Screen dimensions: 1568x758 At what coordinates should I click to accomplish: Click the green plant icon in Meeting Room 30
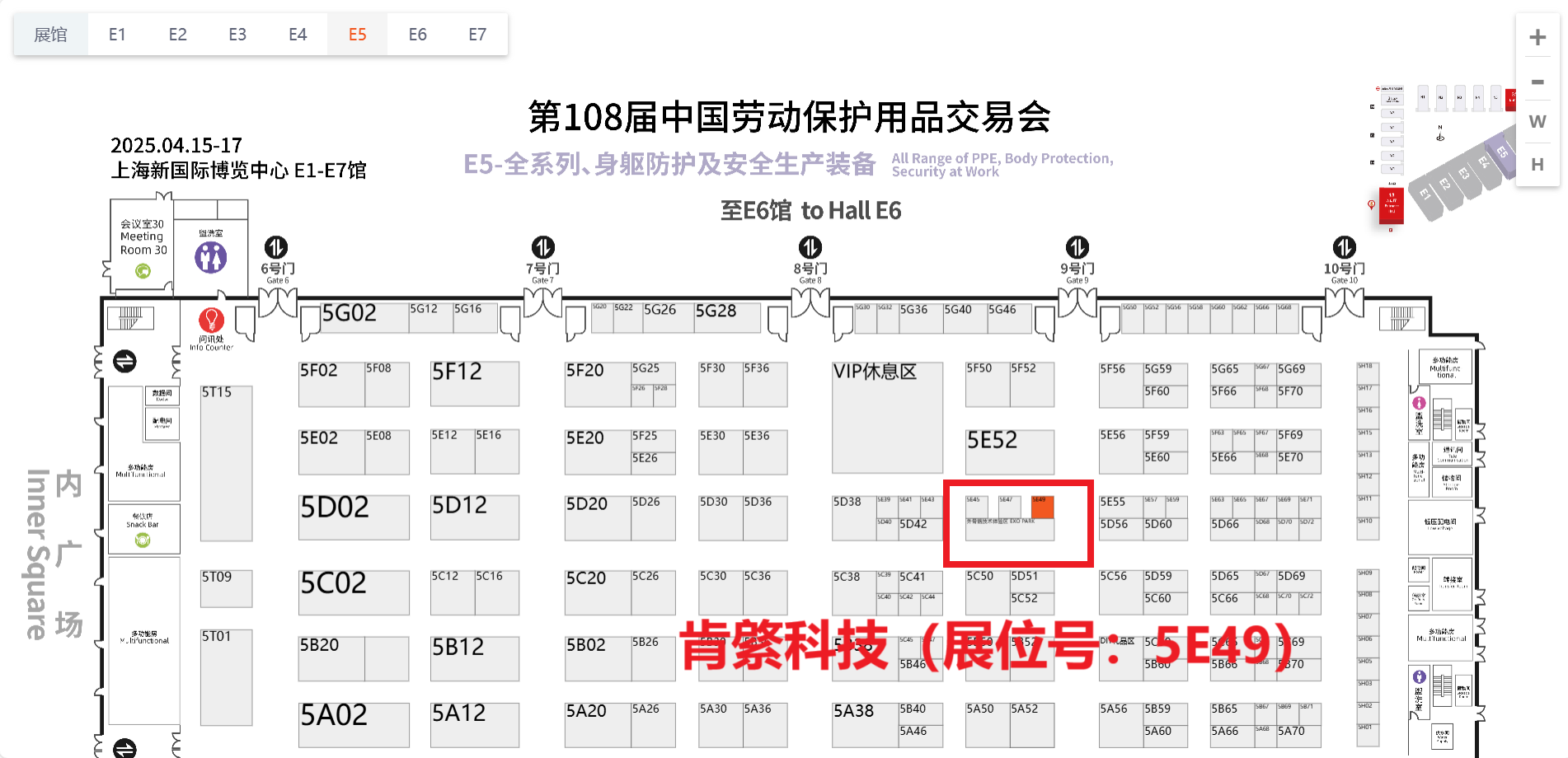tap(142, 271)
